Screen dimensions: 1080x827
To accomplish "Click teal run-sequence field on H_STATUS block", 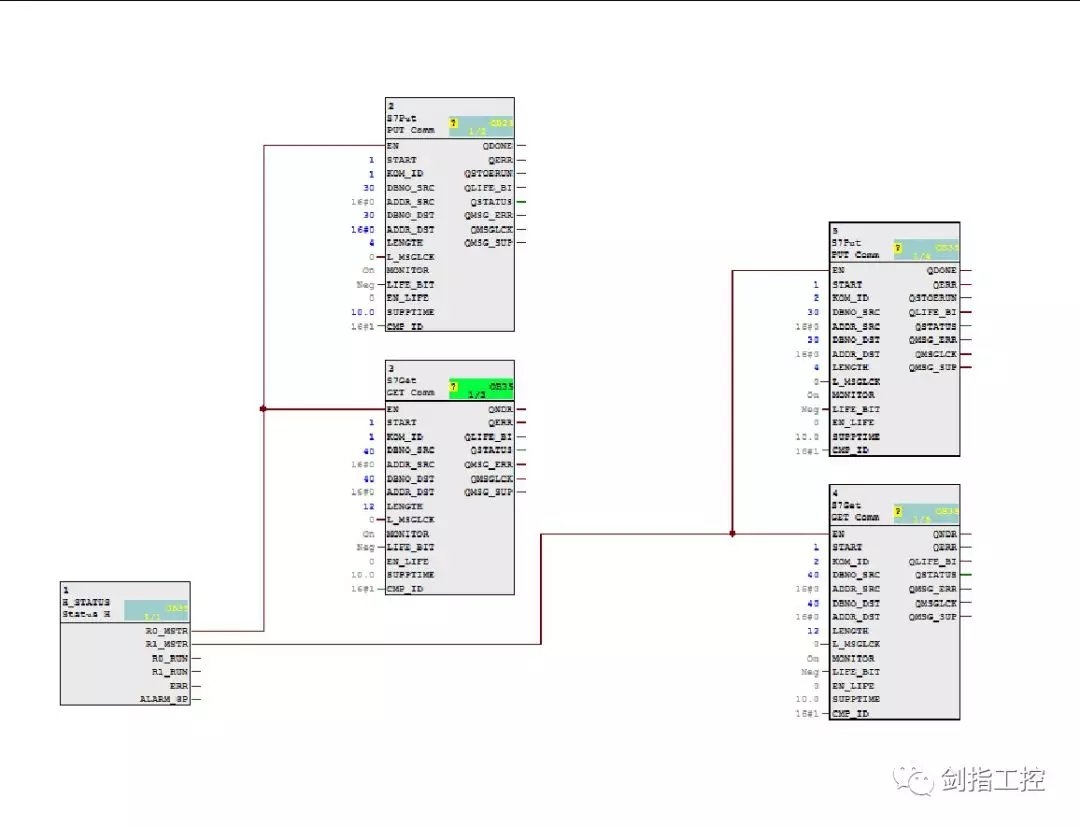I will [x=156, y=611].
